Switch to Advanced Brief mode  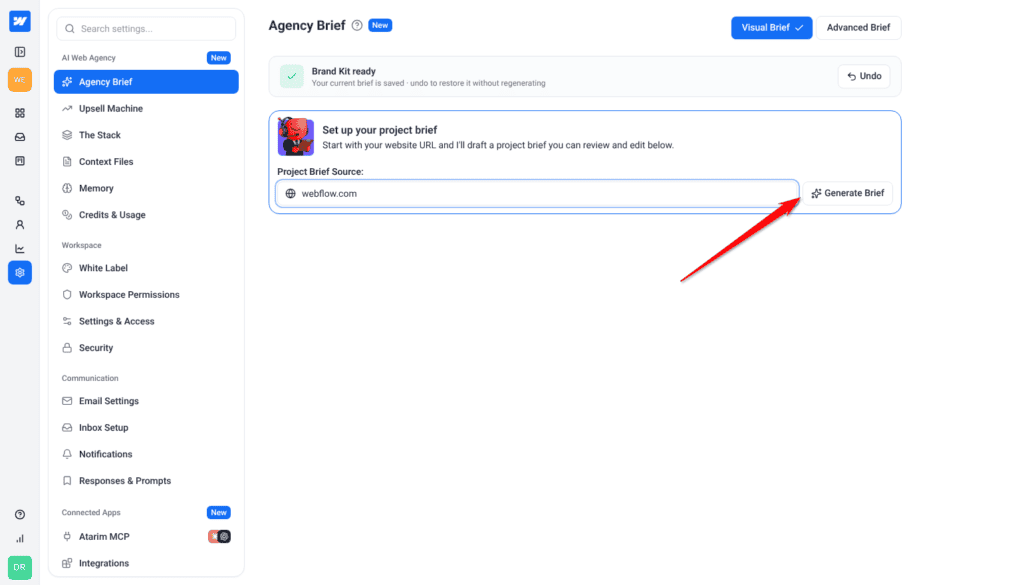(858, 27)
